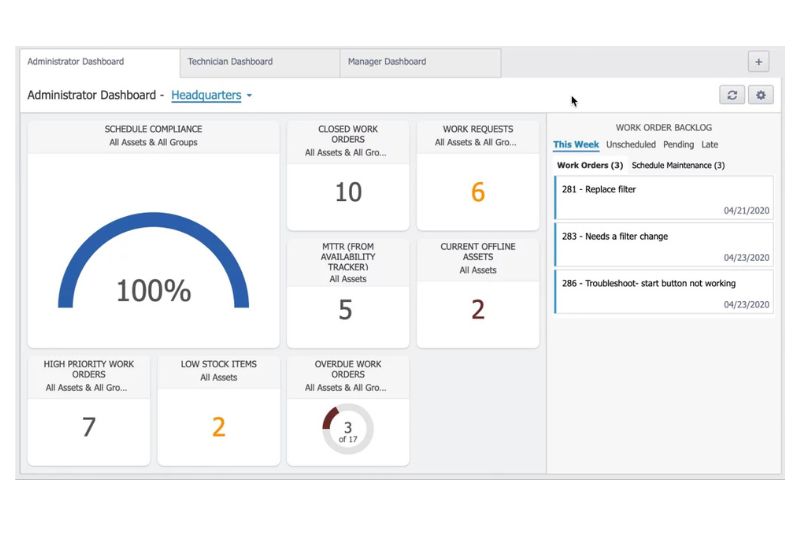Click the Schedule Compliance 100% gauge
This screenshot has width=800, height=533.
coord(154,261)
